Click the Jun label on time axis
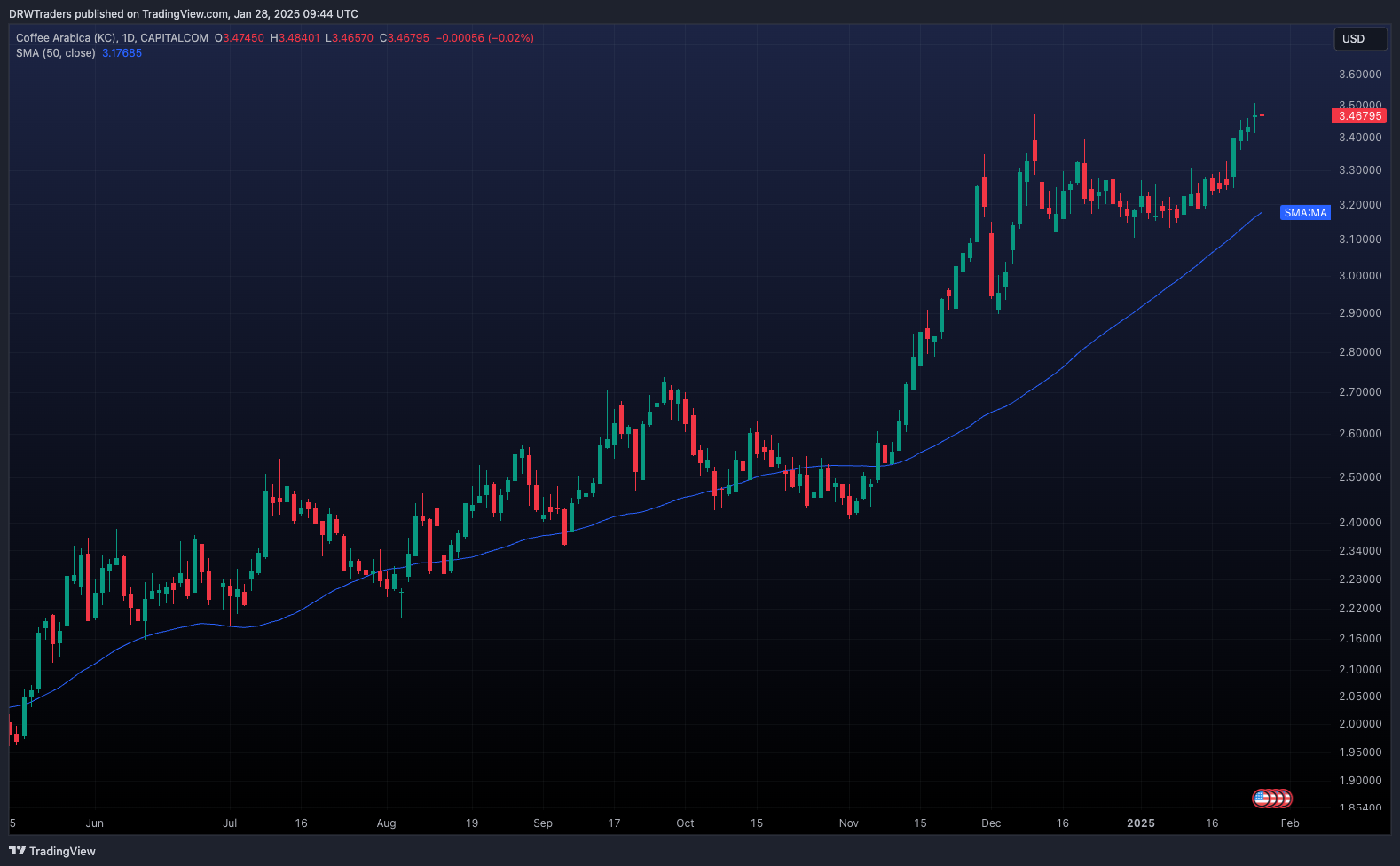Viewport: 1400px width, 866px height. 95,823
